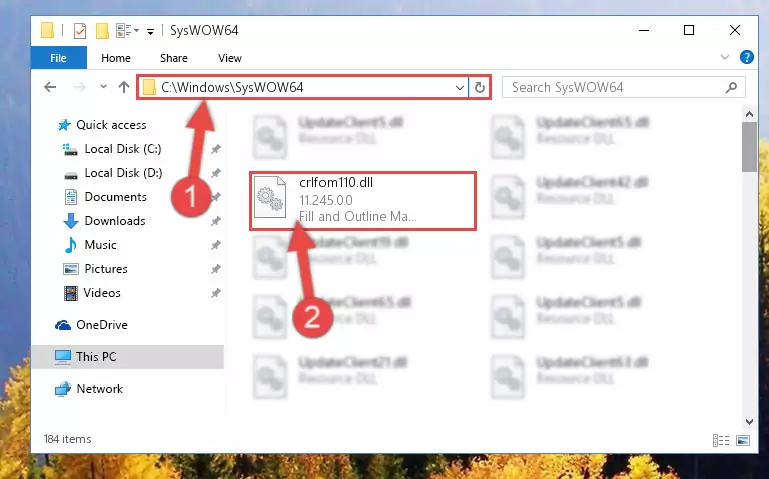Viewport: 769px width, 479px height.
Task: Click the Network icon in sidebar
Action: tap(63, 389)
